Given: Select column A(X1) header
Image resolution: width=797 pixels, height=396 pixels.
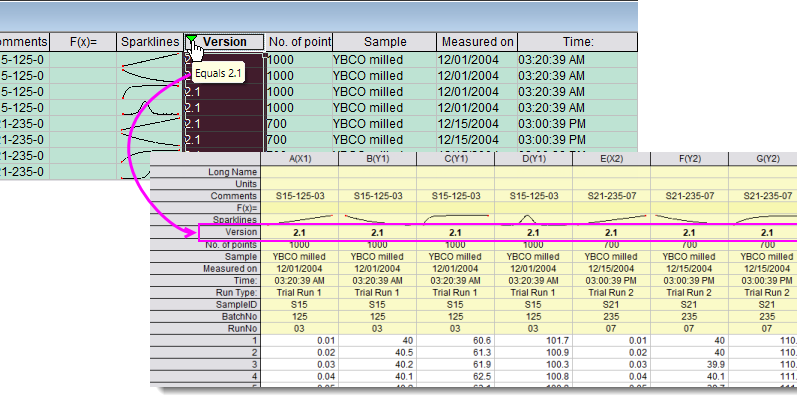Looking at the screenshot, I should coord(299,159).
